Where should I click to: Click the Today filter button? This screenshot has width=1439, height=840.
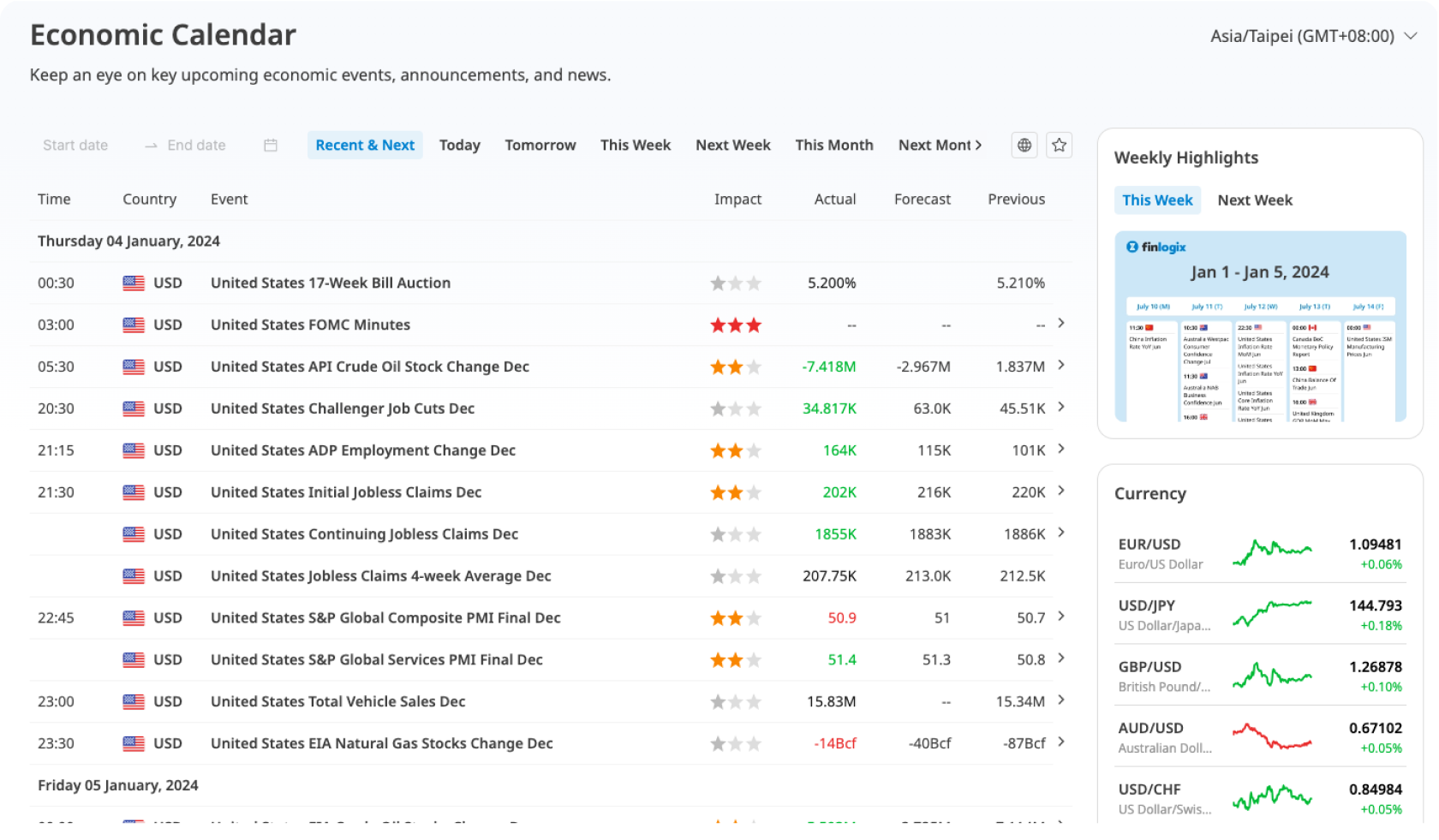pos(460,146)
